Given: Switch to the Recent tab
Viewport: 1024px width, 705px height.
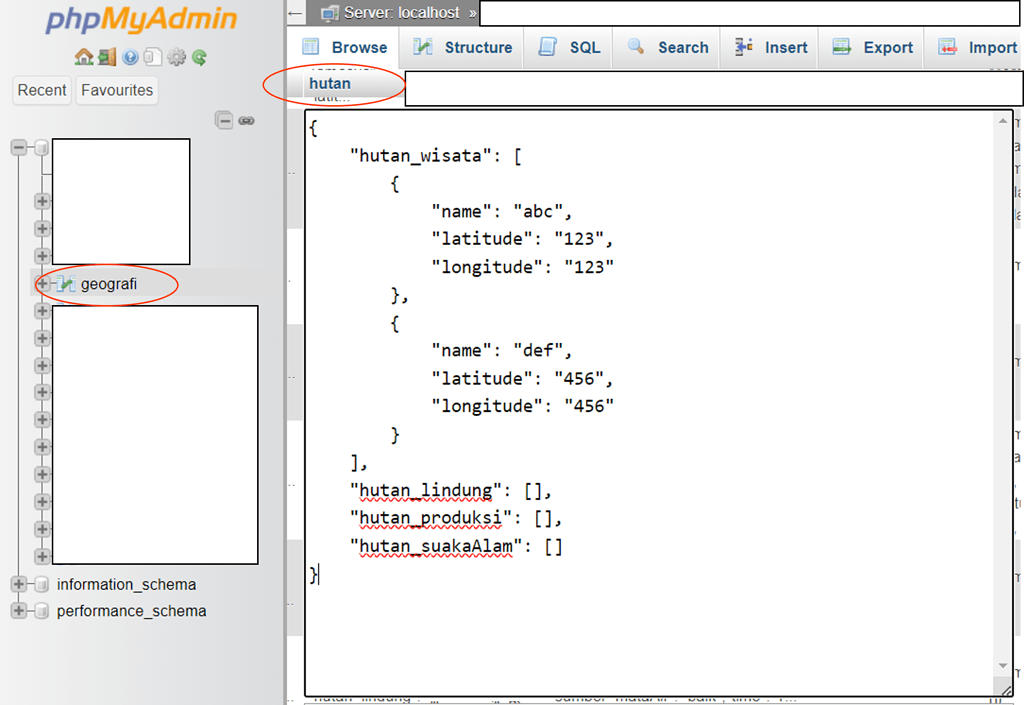Looking at the screenshot, I should (41, 90).
